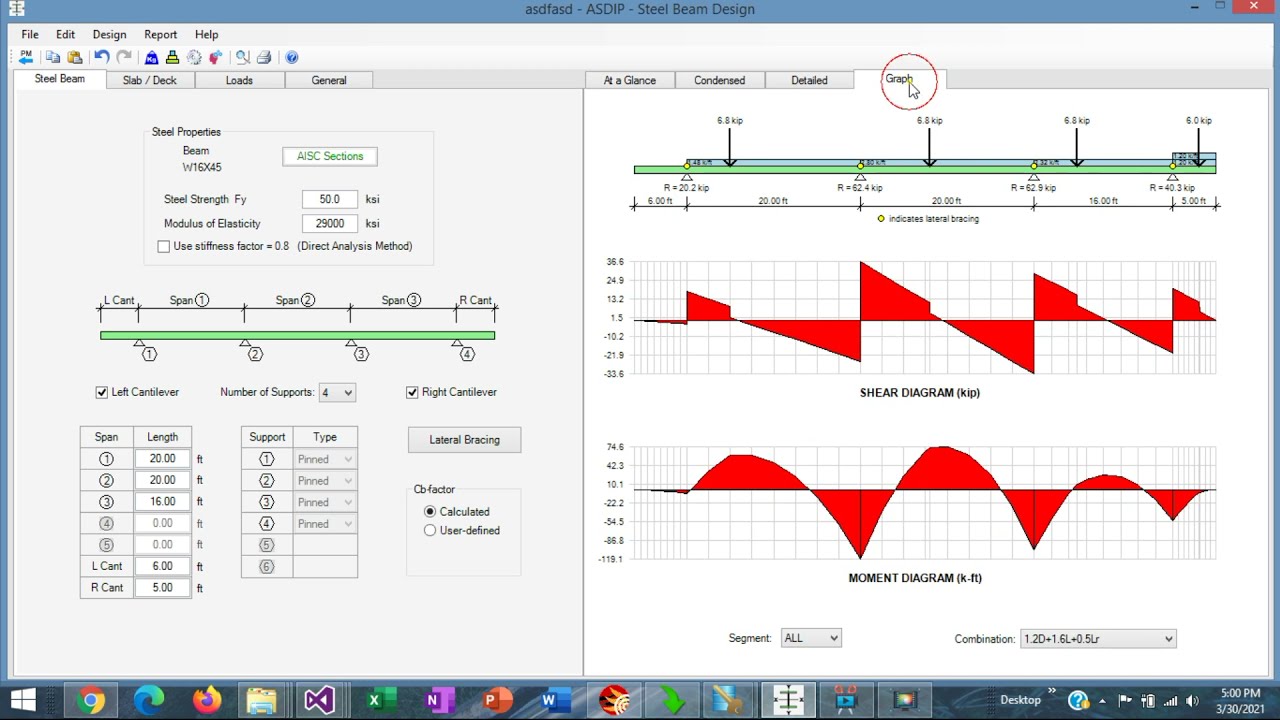Viewport: 1280px width, 720px height.
Task: Click the gear settings toolbar icon
Action: point(194,57)
